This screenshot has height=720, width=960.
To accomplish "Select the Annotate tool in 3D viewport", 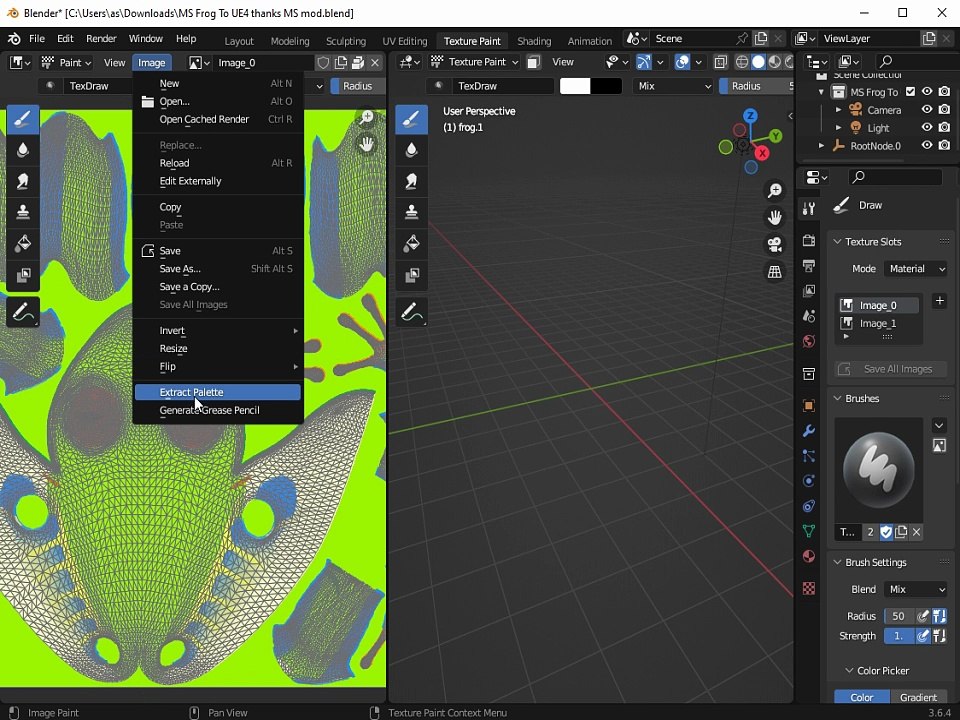I will pyautogui.click(x=411, y=312).
